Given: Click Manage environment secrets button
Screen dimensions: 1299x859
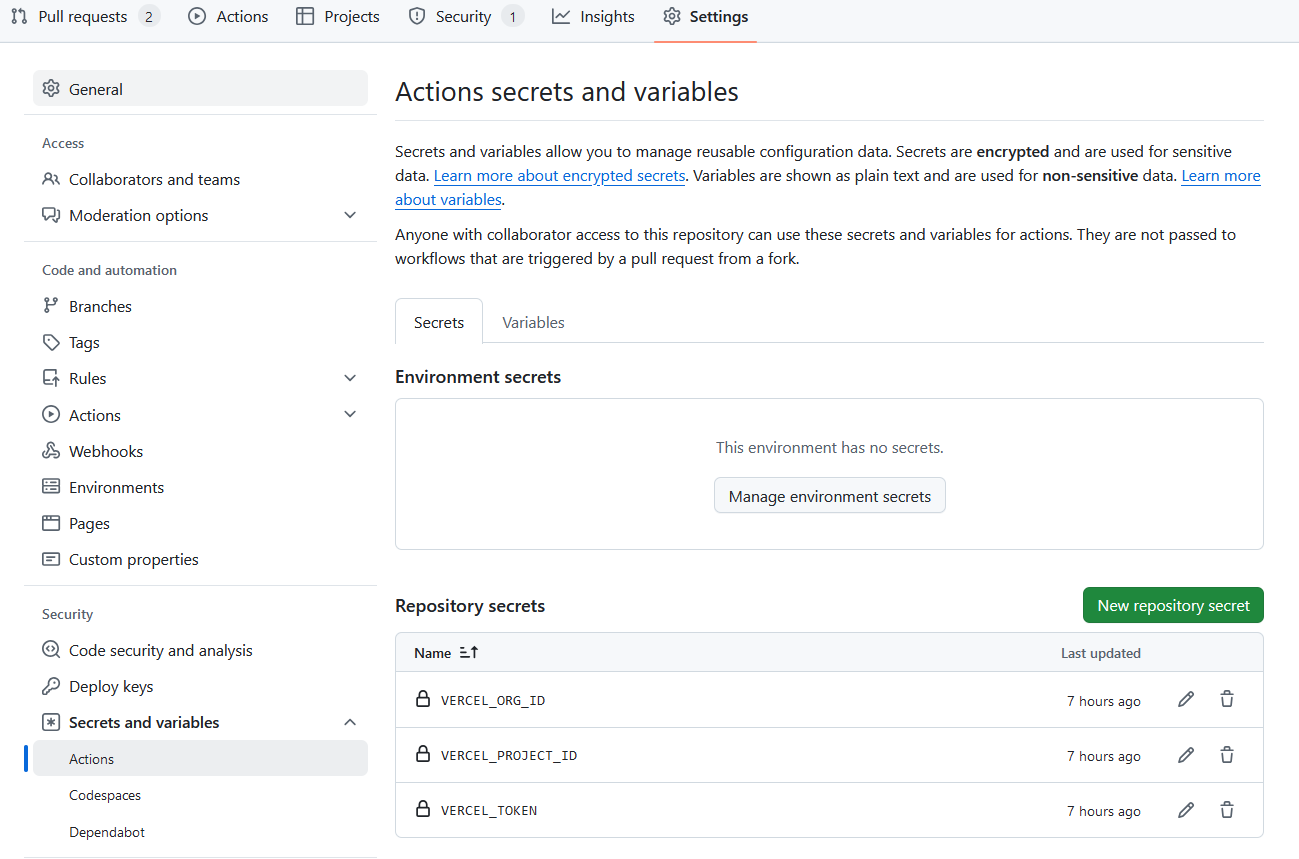Looking at the screenshot, I should point(829,496).
